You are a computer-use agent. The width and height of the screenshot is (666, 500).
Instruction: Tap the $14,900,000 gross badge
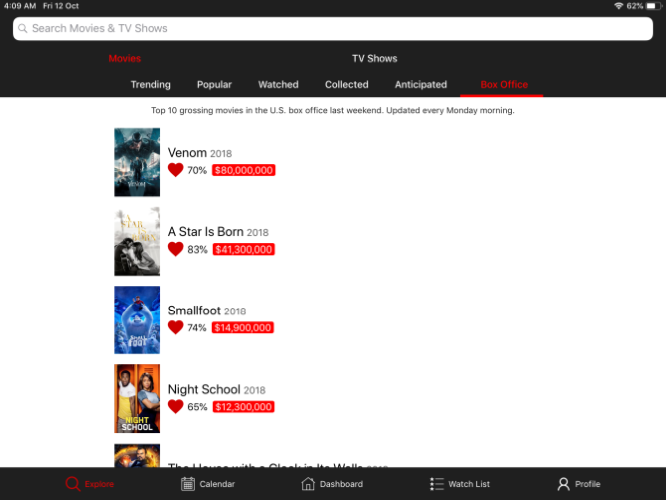click(x=243, y=328)
